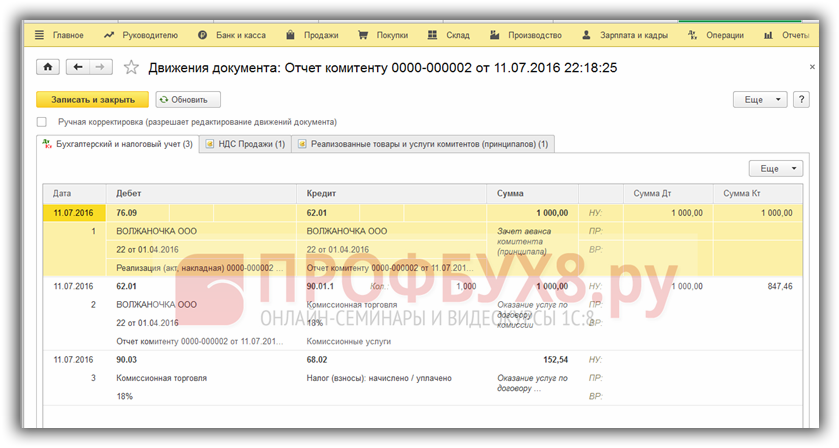Switch to the НДС Продажи (1) tab
Screen dimensions: 839x448
coord(244,144)
